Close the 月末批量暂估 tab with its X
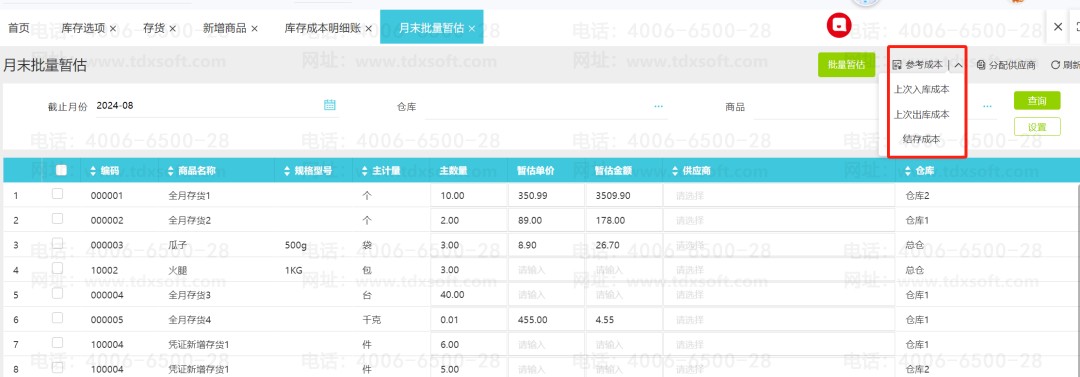The width and height of the screenshot is (1080, 377). click(472, 28)
